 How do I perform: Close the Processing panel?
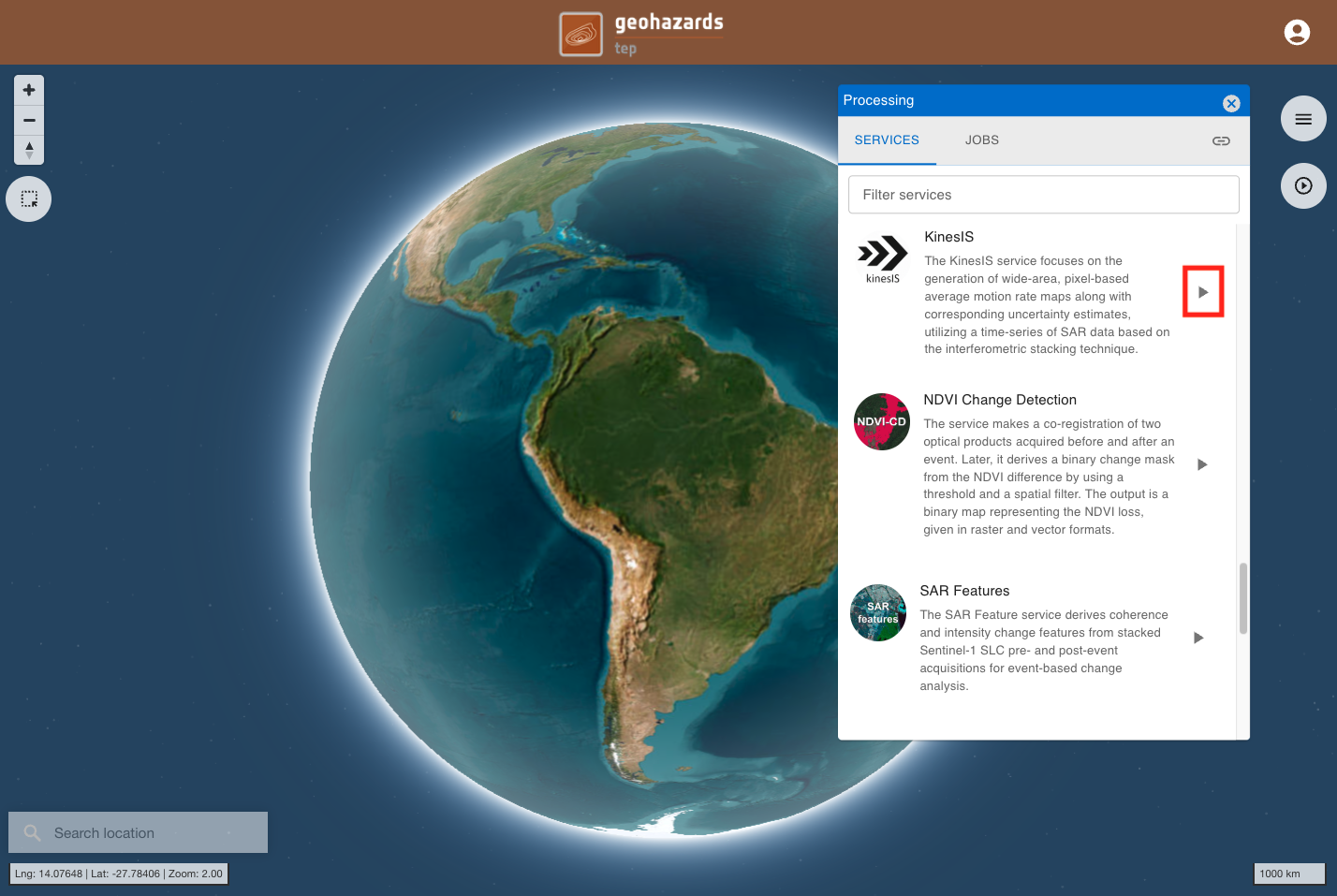[1231, 103]
